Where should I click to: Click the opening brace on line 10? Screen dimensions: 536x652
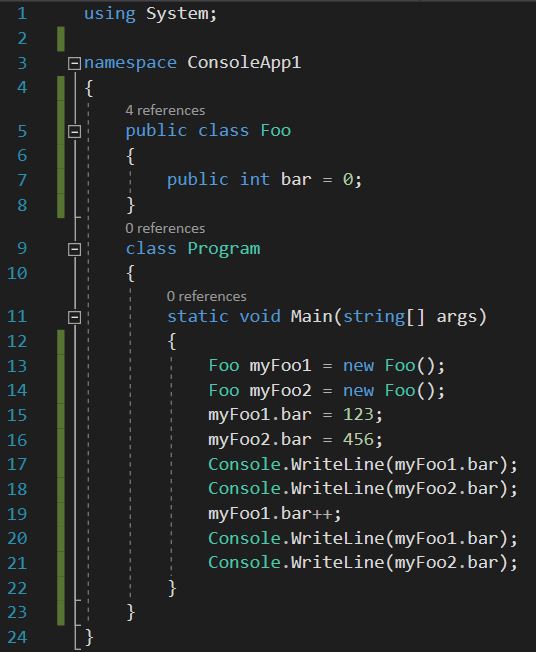tap(130, 274)
